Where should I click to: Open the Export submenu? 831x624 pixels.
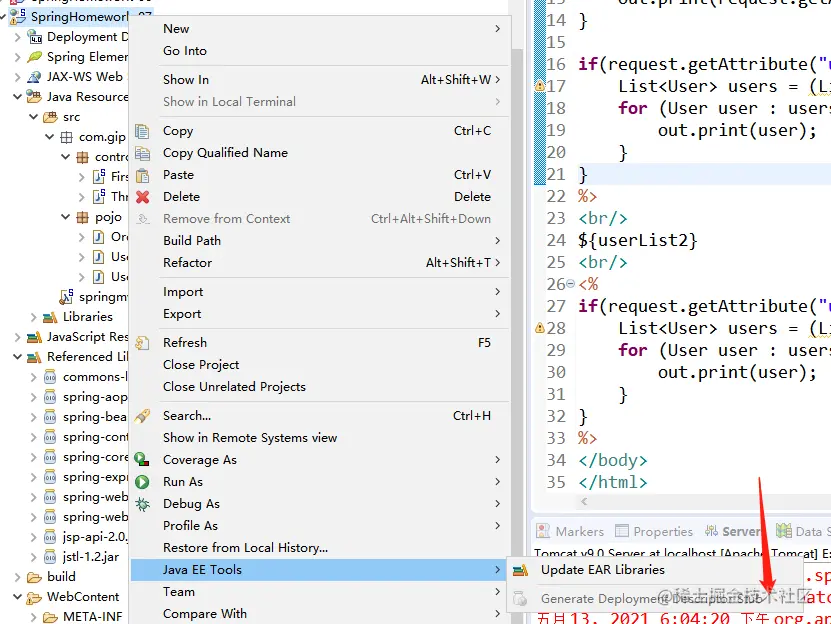pyautogui.click(x=320, y=314)
